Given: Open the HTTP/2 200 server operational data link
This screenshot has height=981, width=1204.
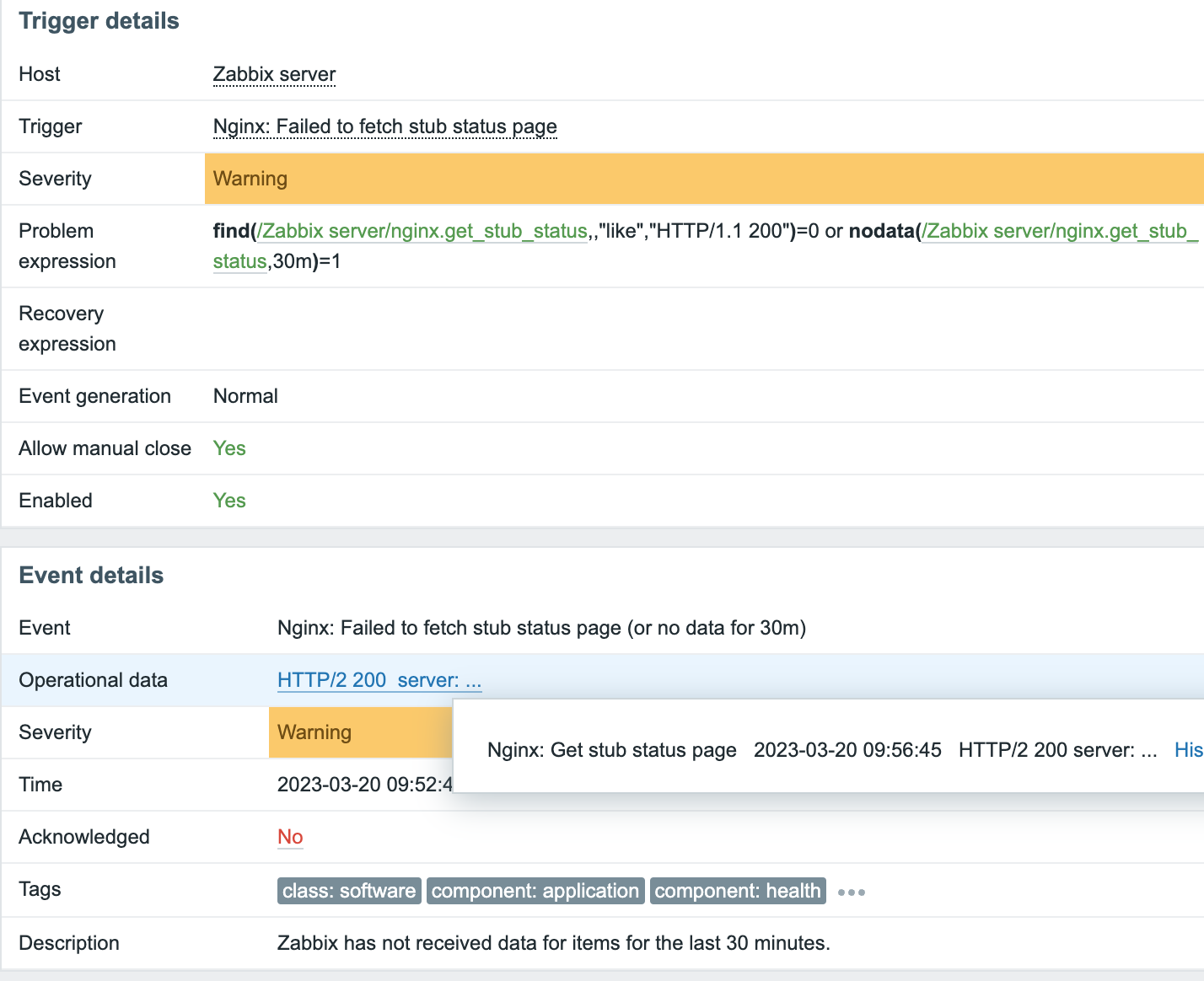Looking at the screenshot, I should [379, 680].
